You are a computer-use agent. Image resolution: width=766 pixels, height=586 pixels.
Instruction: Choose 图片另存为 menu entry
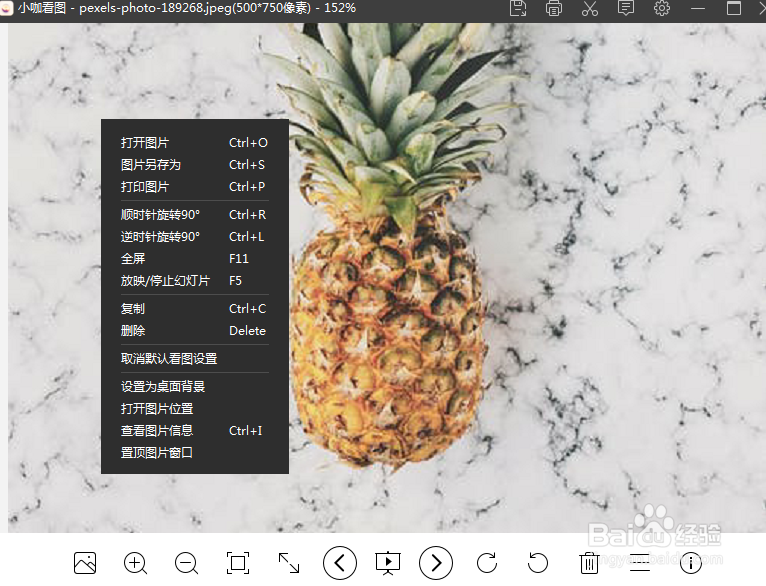point(195,165)
